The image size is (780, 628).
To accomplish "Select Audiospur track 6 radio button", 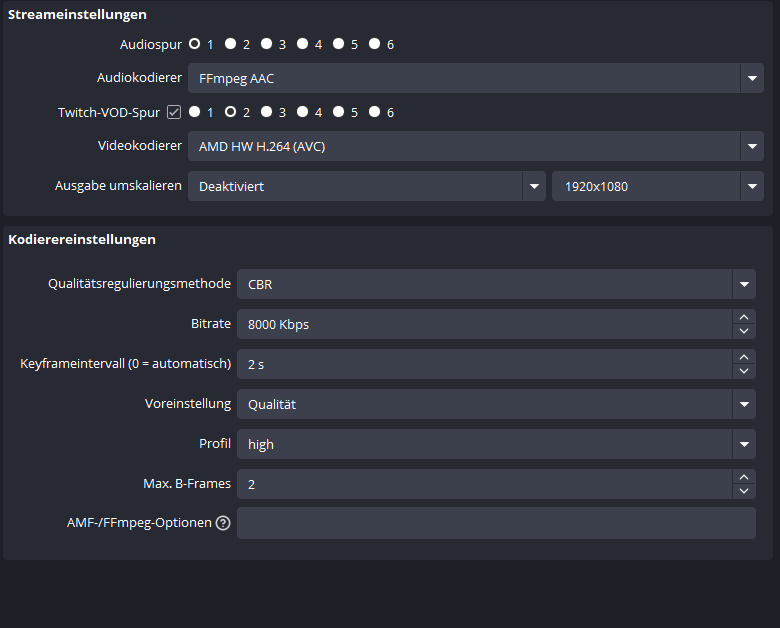I will 375,44.
